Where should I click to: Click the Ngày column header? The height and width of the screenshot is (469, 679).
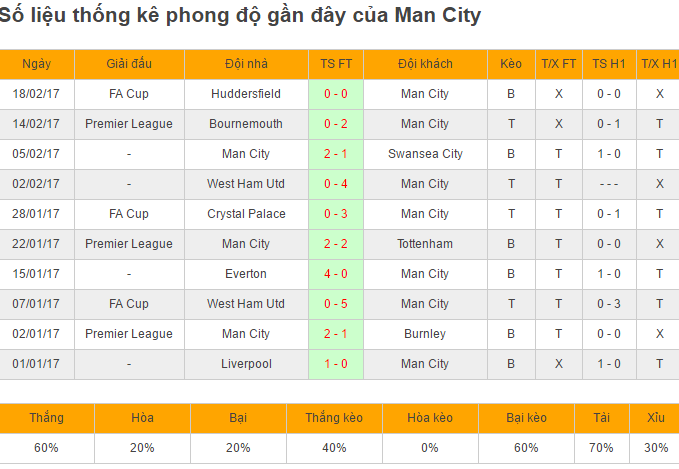(37, 64)
